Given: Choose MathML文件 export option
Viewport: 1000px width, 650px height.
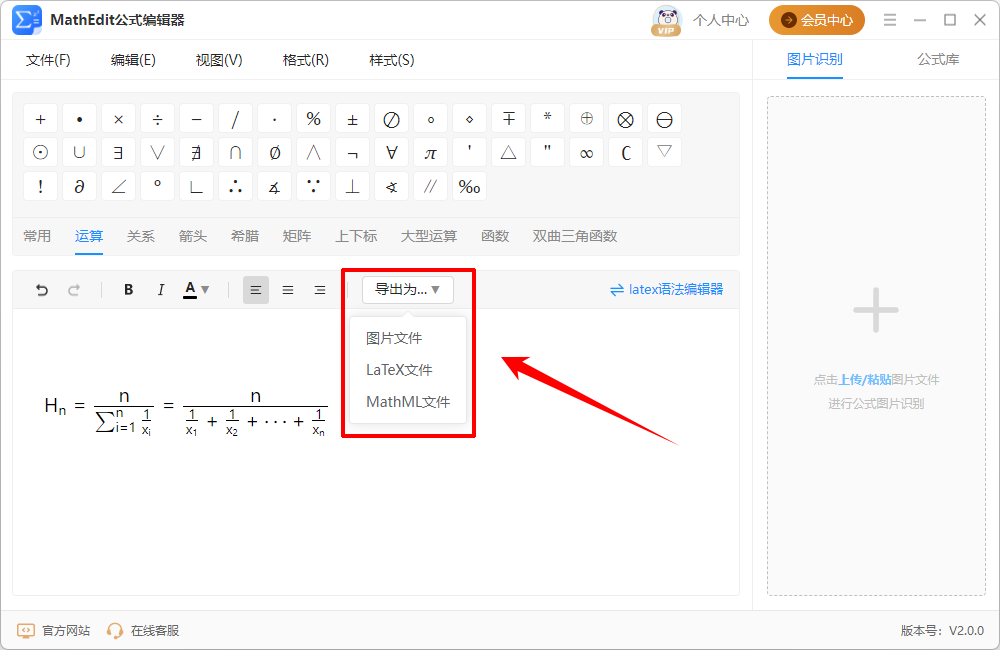Looking at the screenshot, I should tap(408, 402).
